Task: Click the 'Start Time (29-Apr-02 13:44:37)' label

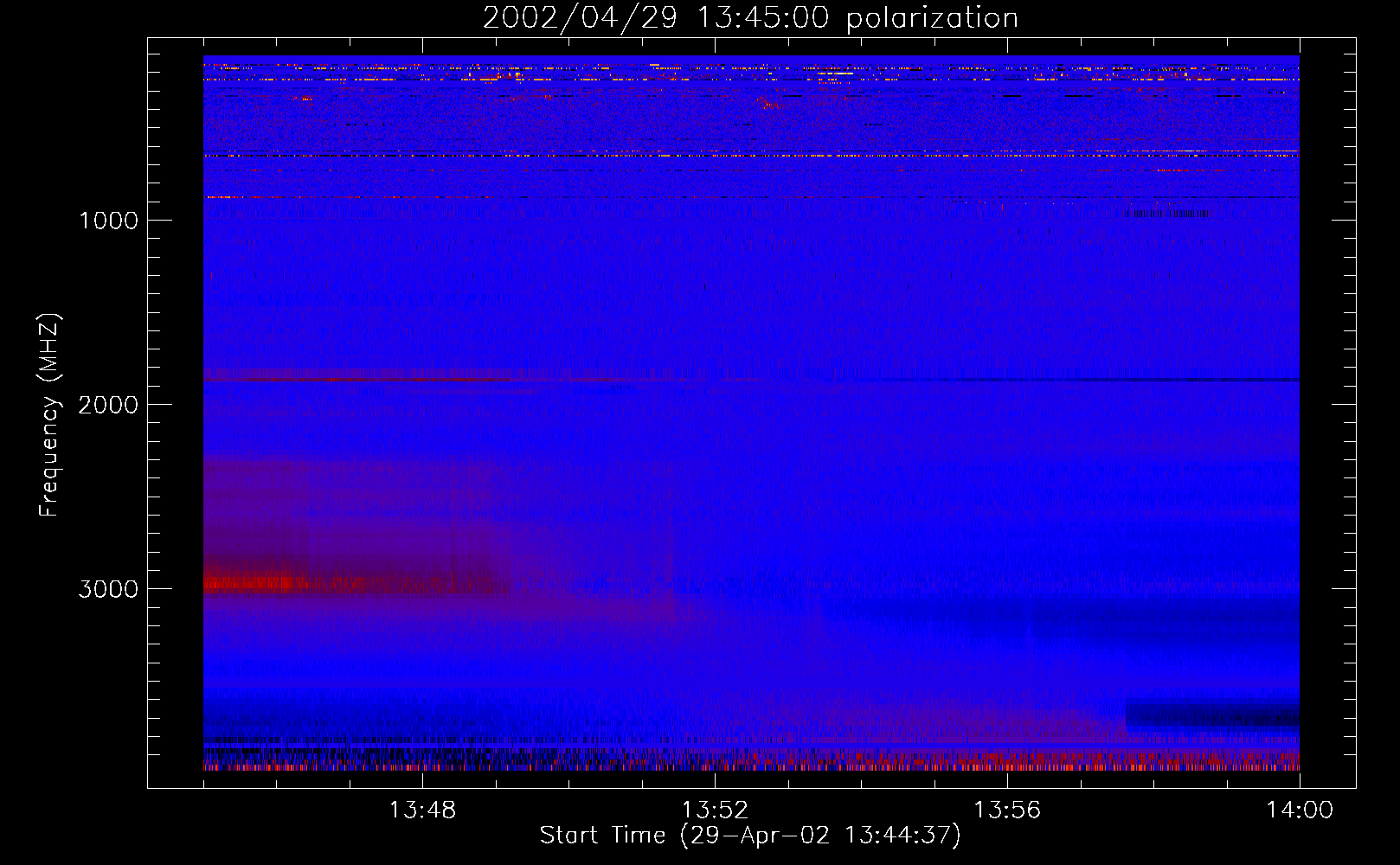Action: (750, 836)
